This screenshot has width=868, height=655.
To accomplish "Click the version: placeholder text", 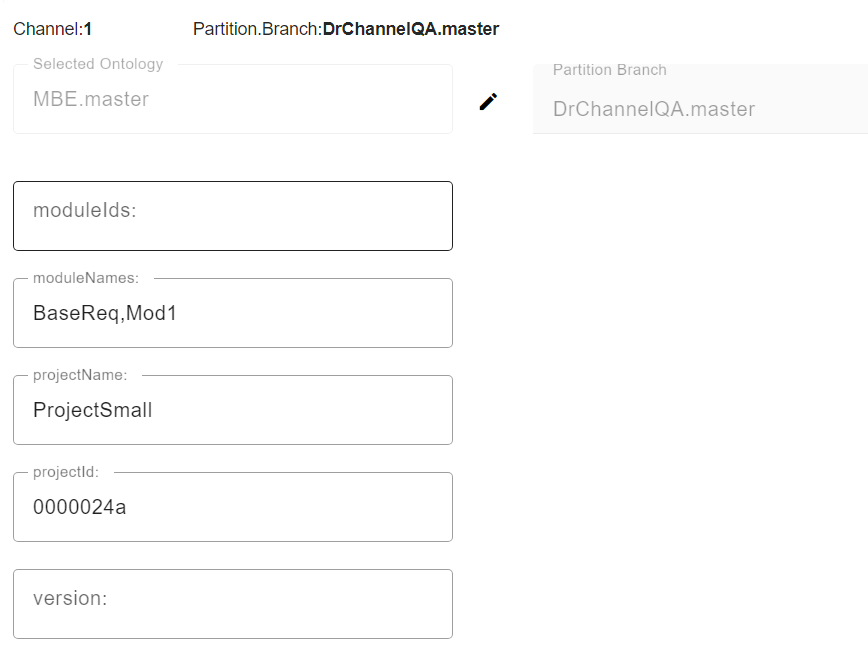I will (x=70, y=598).
